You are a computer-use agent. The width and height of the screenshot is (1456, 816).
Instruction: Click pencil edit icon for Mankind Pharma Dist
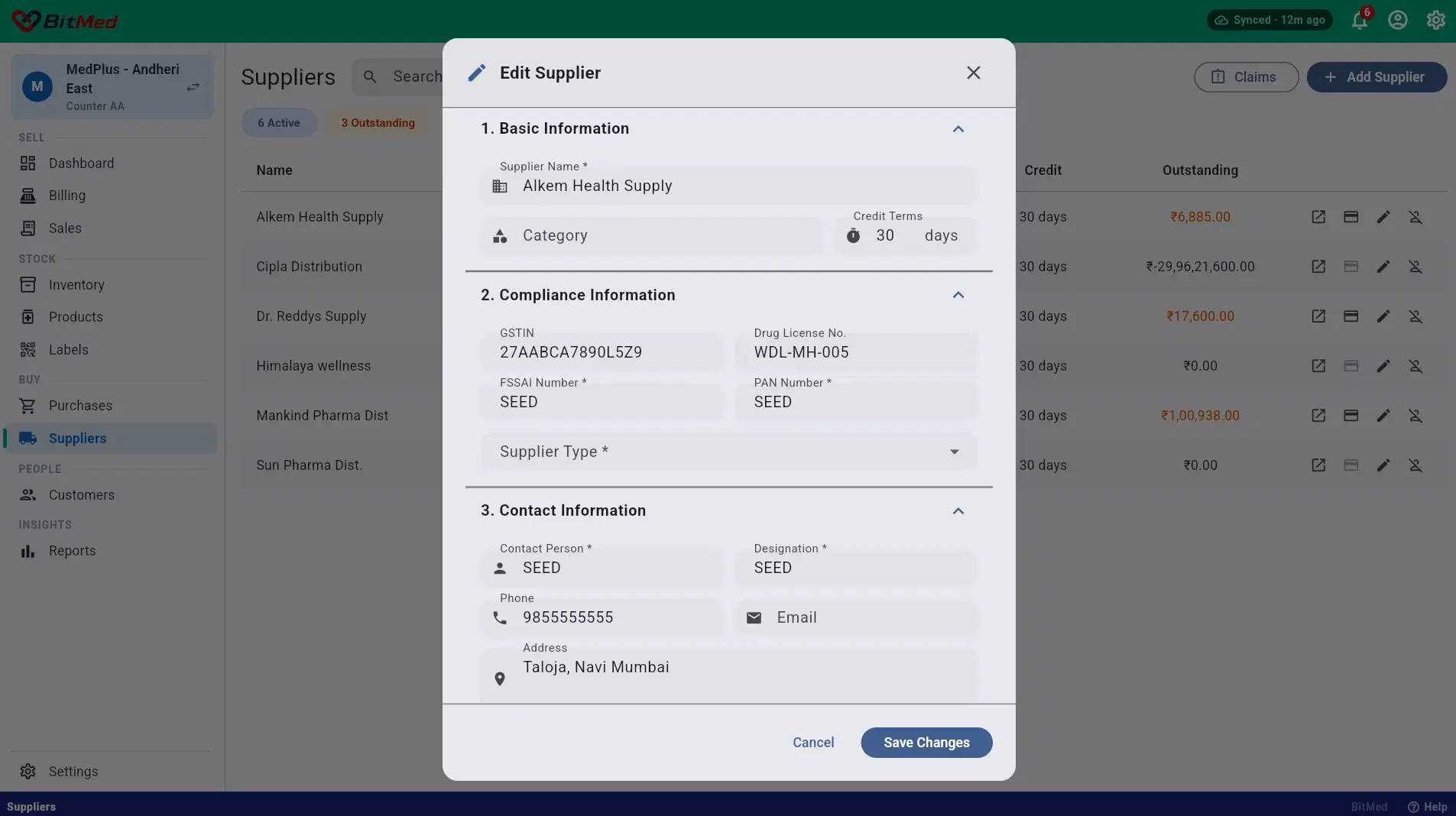[x=1383, y=416]
